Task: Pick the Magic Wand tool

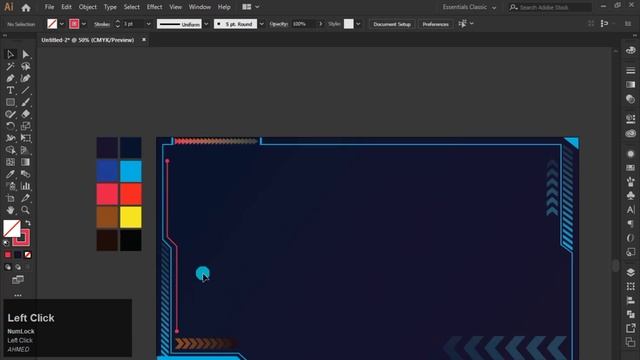Action: (x=10, y=66)
